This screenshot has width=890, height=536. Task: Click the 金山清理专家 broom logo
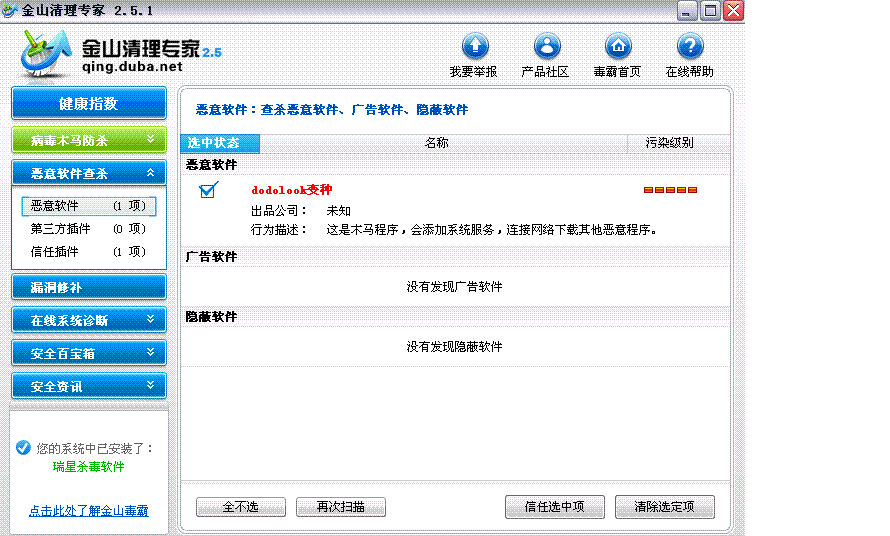(46, 53)
